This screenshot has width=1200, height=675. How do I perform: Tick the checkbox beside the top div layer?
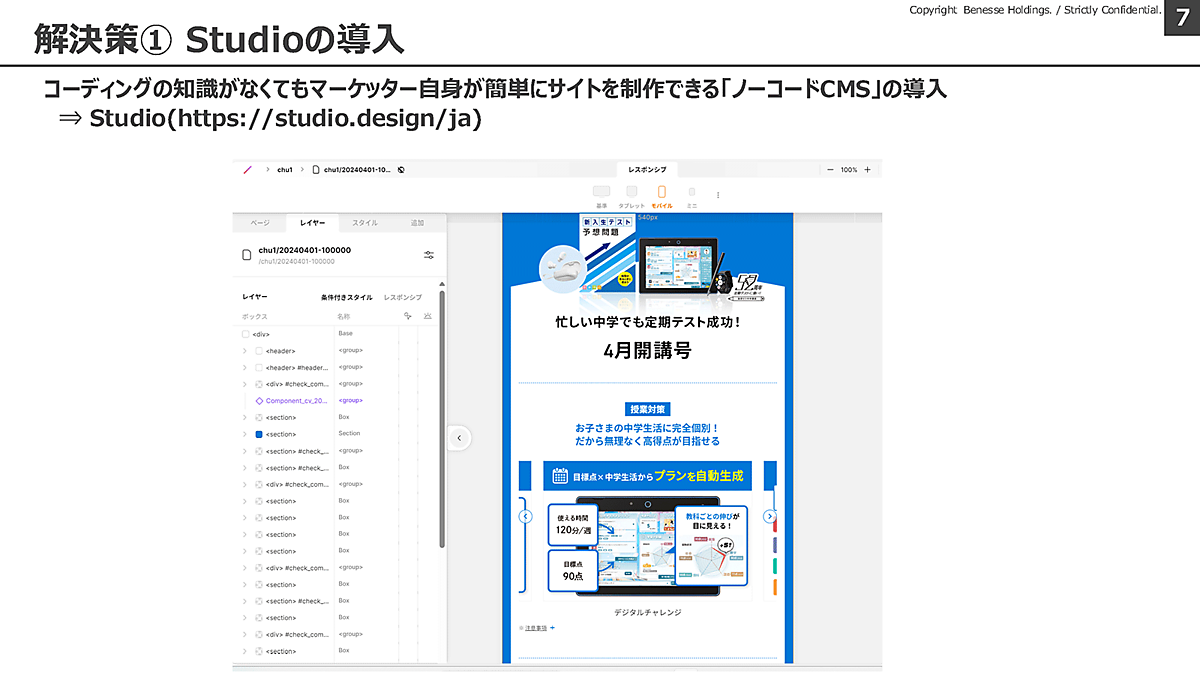(246, 334)
